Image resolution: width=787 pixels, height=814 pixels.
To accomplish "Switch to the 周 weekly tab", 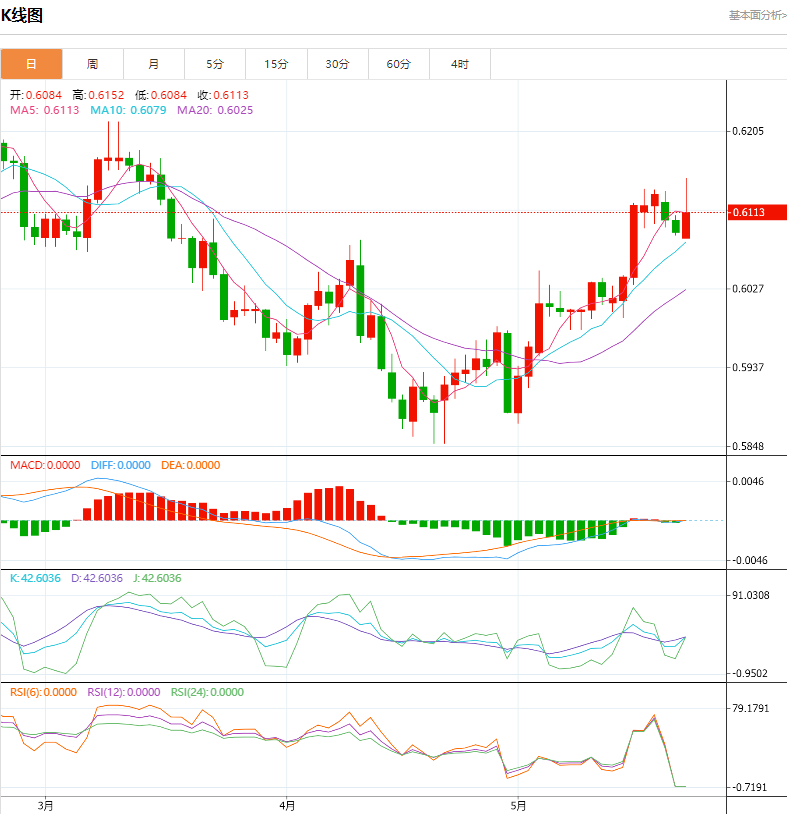I will point(92,64).
